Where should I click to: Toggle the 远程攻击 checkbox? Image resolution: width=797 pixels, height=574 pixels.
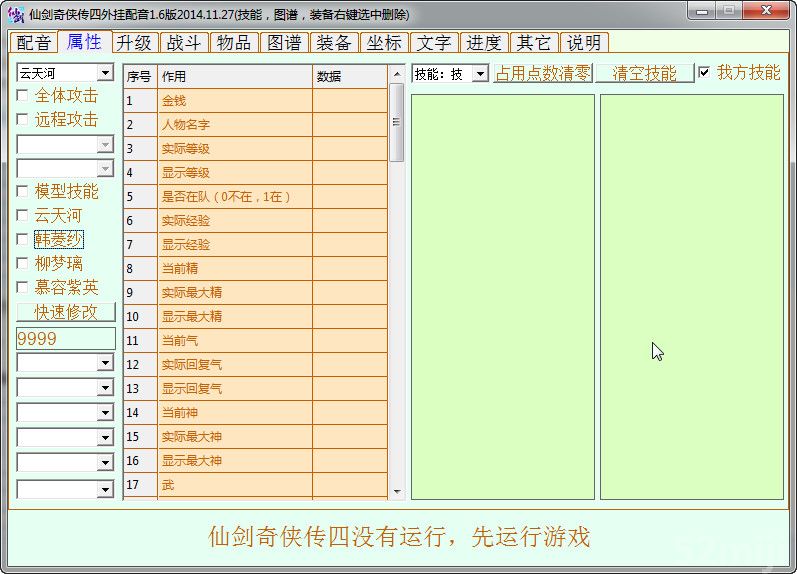pyautogui.click(x=23, y=120)
